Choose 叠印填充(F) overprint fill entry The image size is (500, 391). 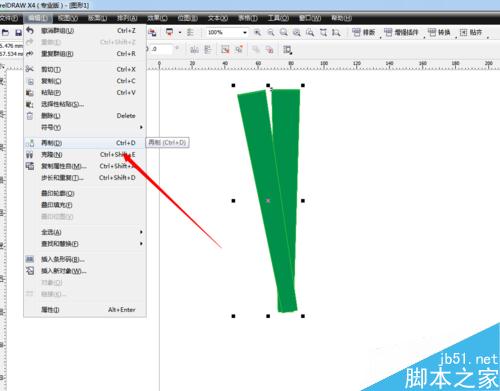coord(85,205)
